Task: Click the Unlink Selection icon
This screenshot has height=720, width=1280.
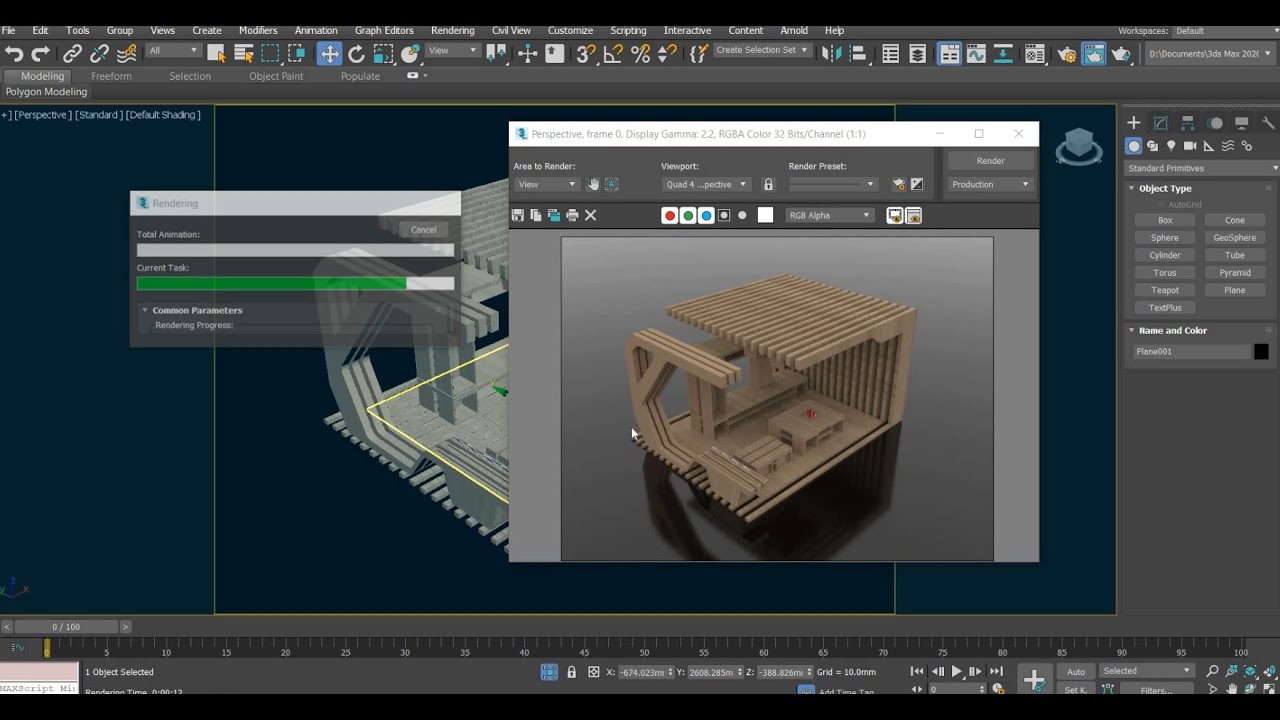Action: pyautogui.click(x=100, y=54)
